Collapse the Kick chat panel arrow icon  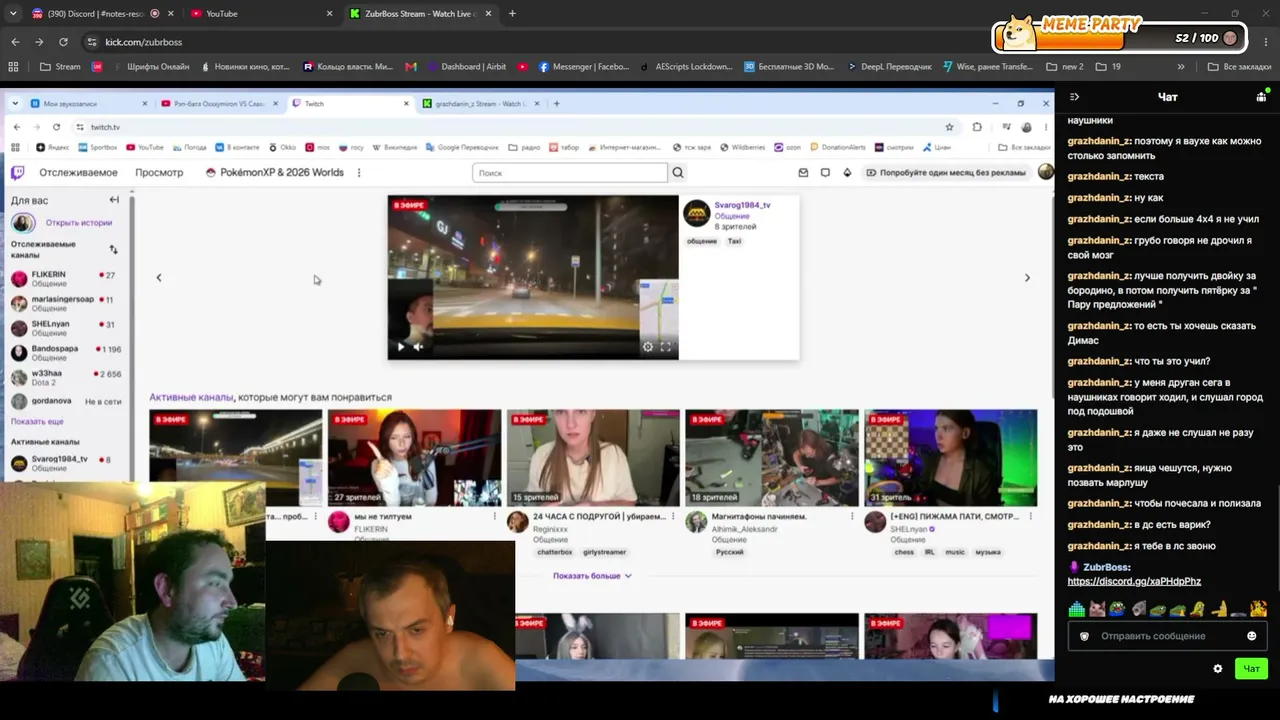click(1074, 97)
